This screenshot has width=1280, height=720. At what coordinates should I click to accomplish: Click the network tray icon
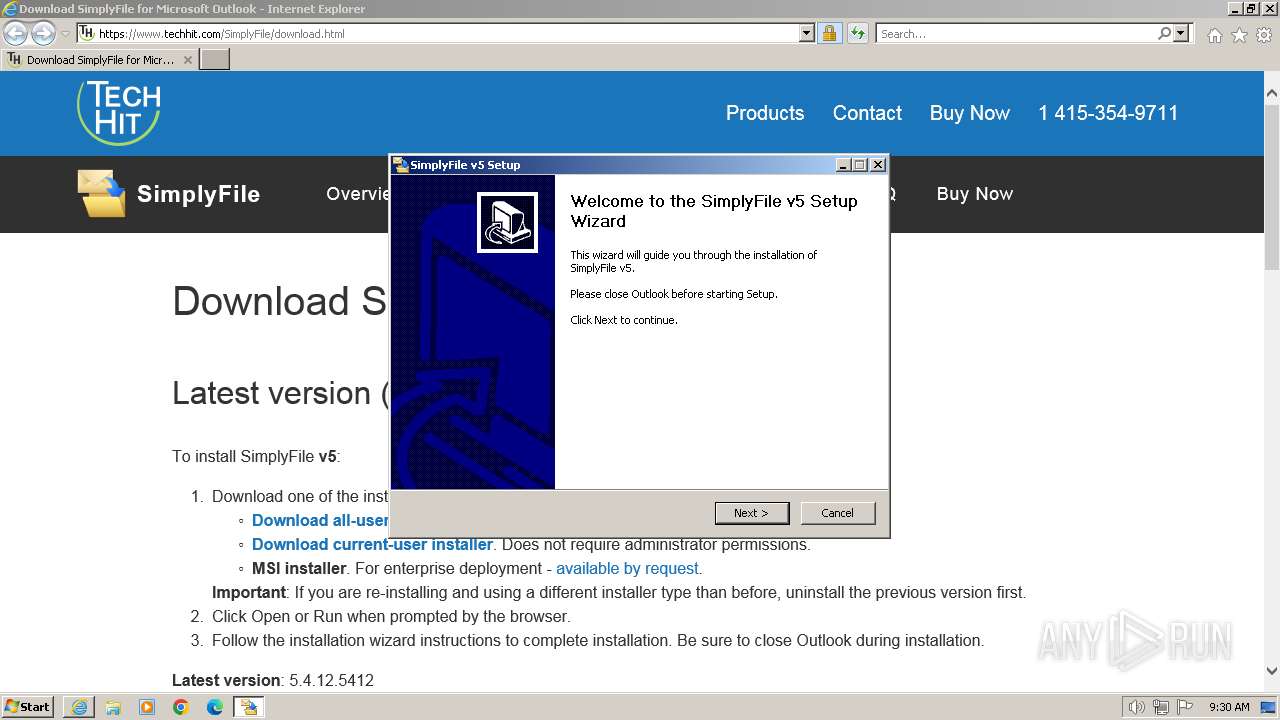(x=1161, y=707)
